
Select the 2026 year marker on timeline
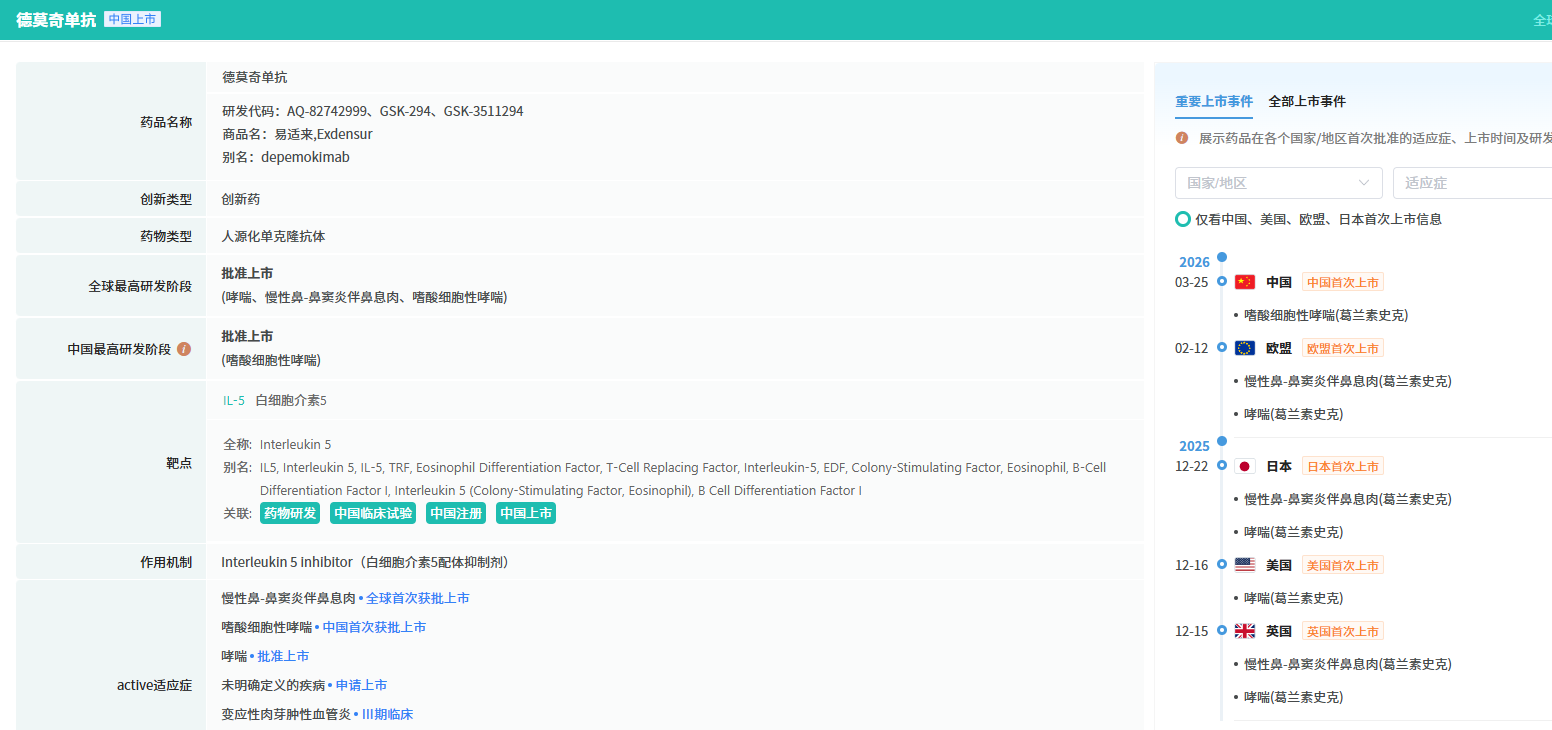[1194, 262]
